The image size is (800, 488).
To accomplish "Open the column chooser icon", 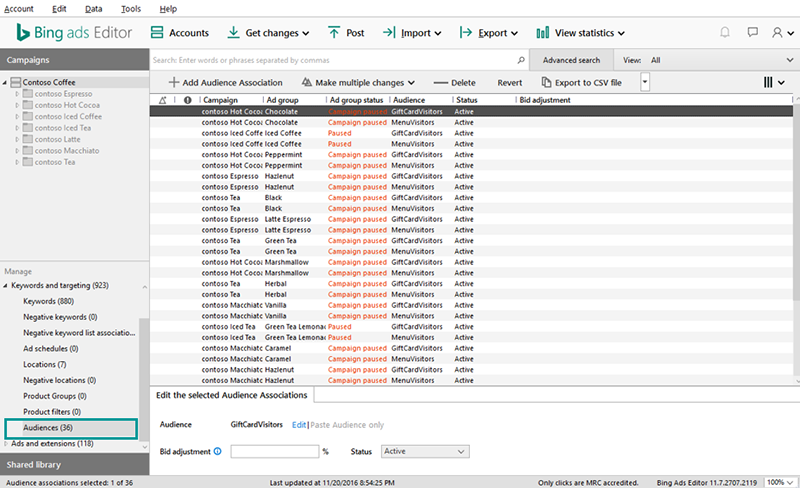I will pyautogui.click(x=773, y=82).
